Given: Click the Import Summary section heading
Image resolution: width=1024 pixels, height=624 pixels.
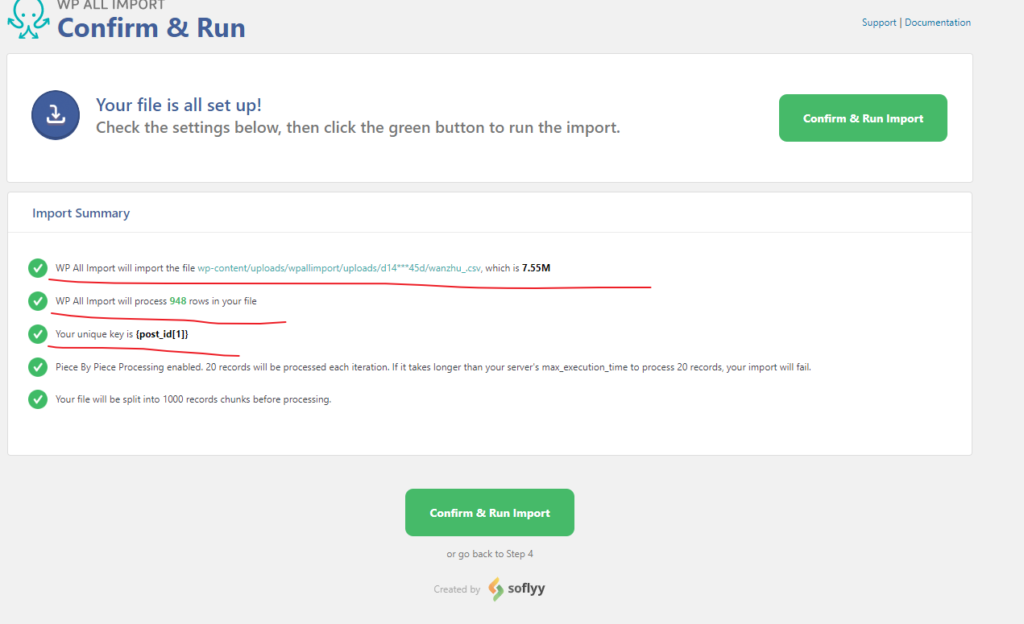Looking at the screenshot, I should (x=81, y=213).
